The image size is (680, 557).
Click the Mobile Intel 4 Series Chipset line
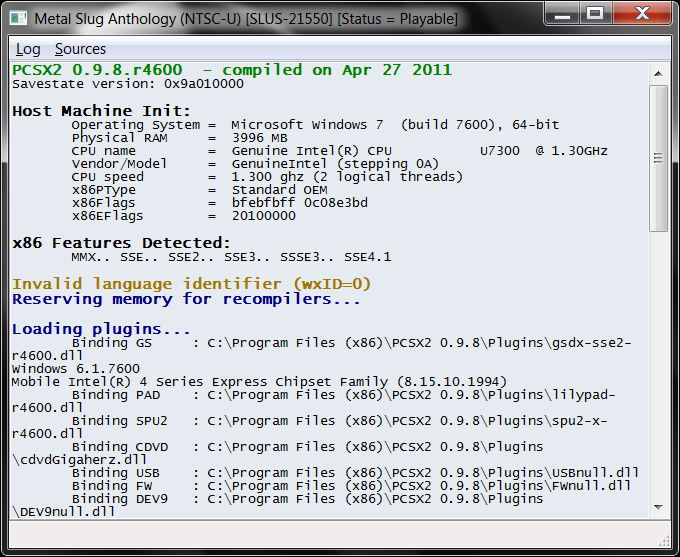pyautogui.click(x=259, y=382)
